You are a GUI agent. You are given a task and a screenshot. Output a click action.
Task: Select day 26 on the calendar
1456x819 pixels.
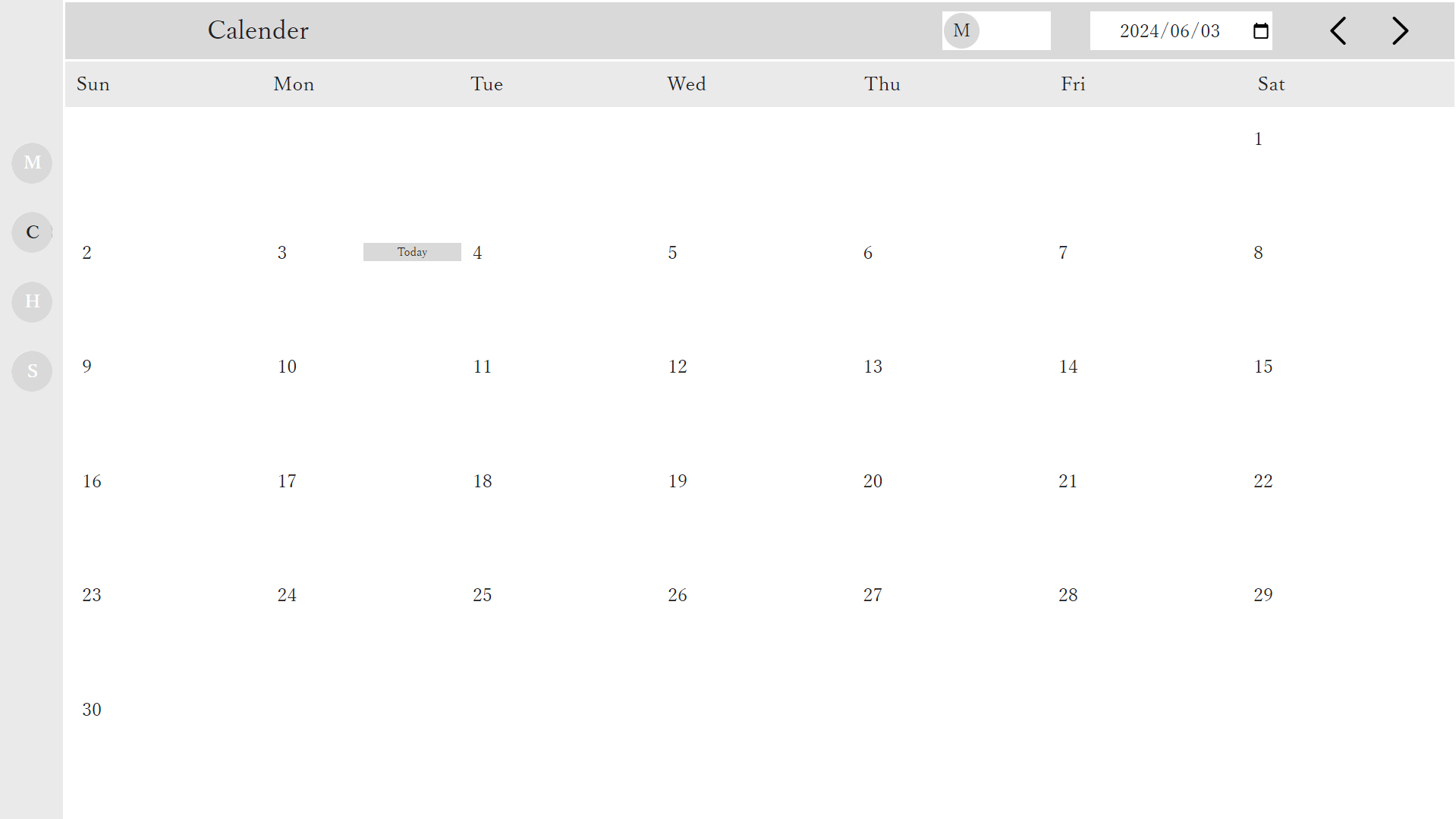[x=678, y=595]
